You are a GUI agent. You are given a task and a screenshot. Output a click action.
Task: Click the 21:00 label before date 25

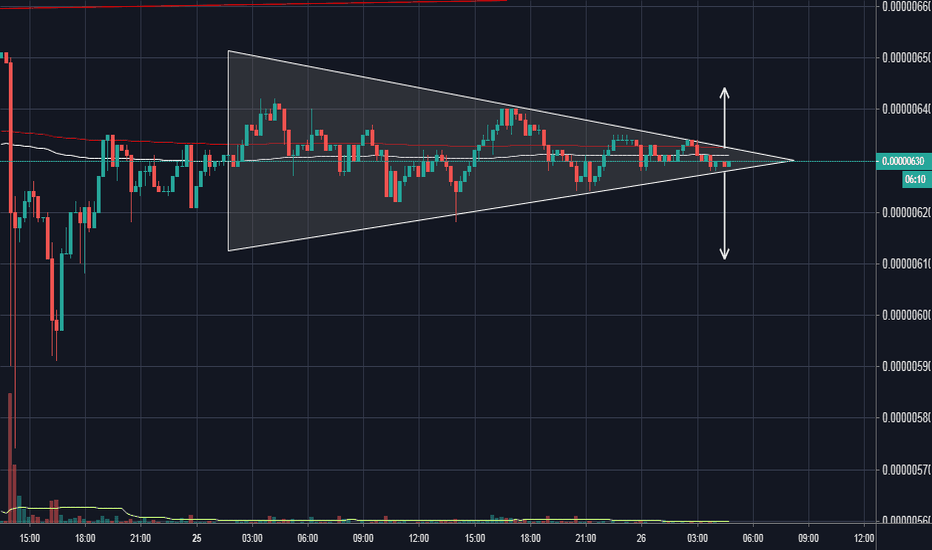click(x=141, y=538)
